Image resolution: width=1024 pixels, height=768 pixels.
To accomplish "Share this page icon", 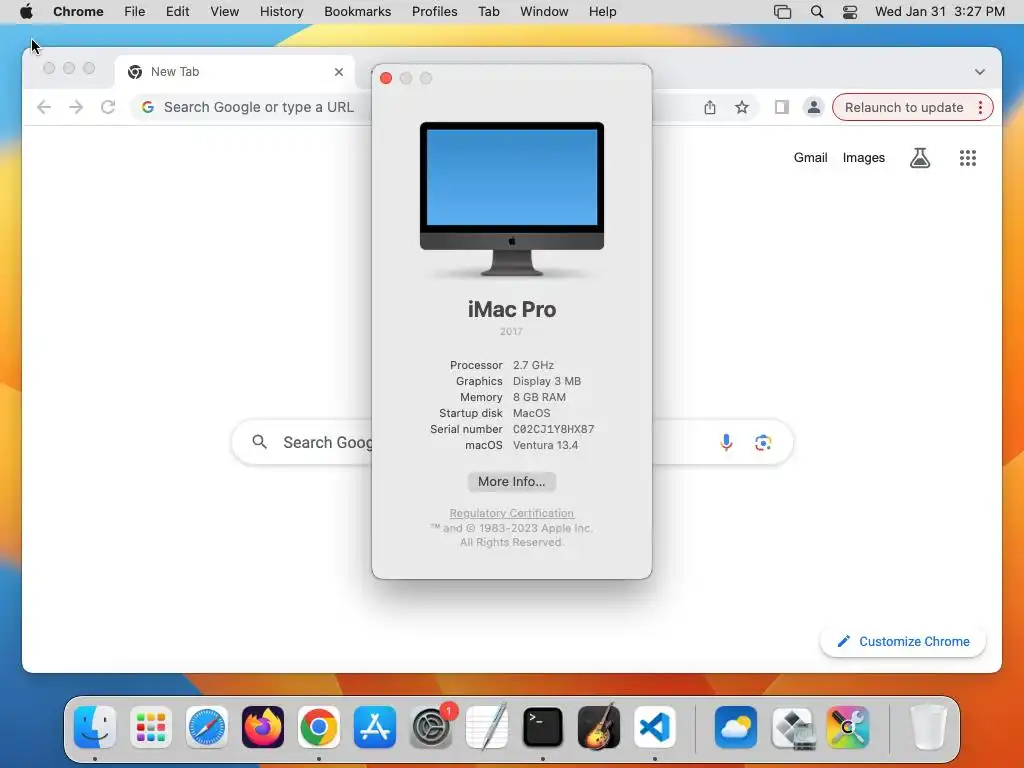I will point(710,107).
